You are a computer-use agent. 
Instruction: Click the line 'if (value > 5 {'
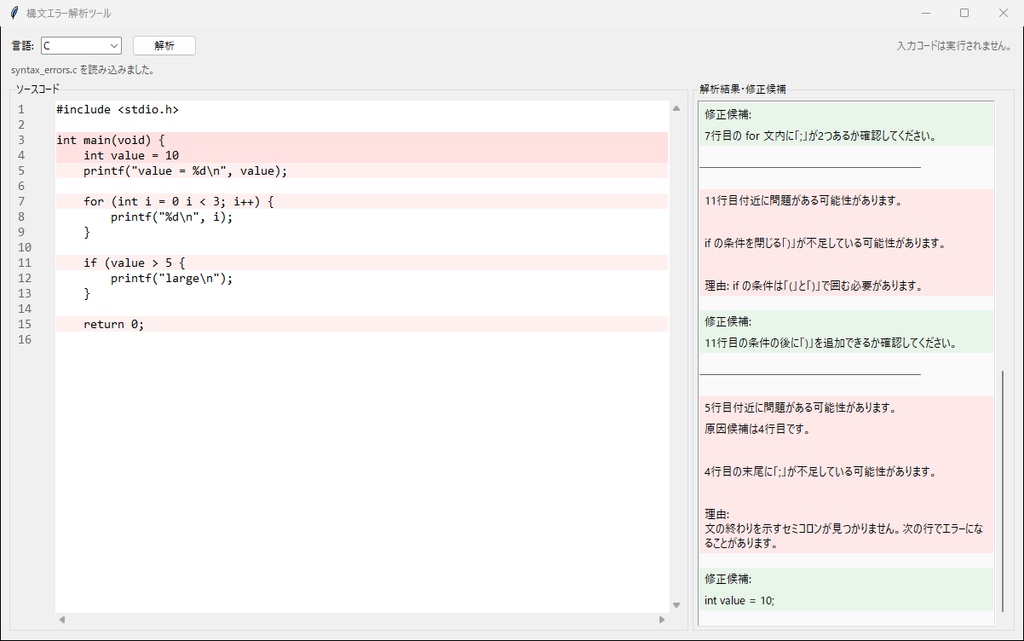(x=134, y=263)
